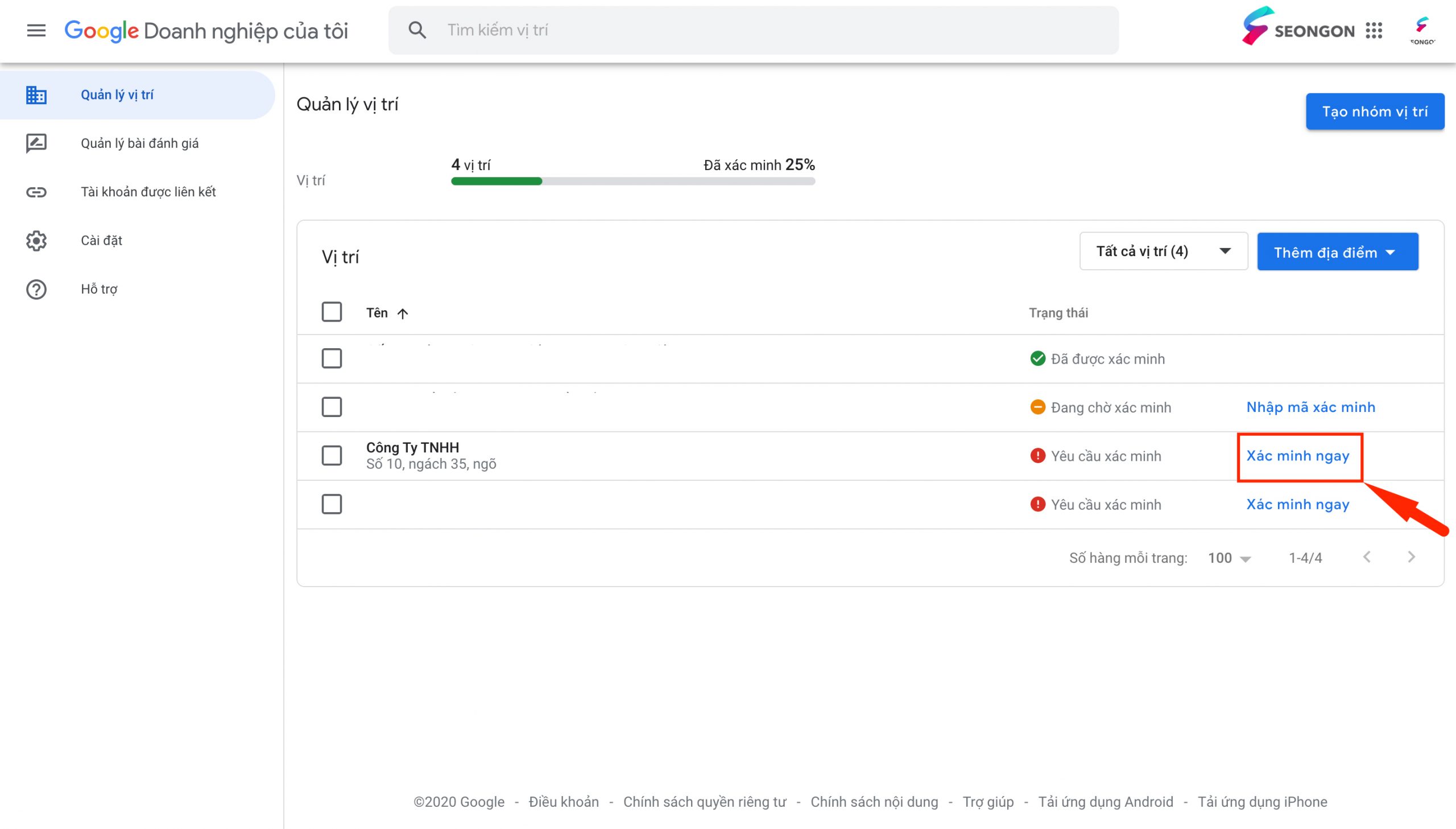
Task: Check the box for the Đang chờ xác minh row
Action: (332, 407)
